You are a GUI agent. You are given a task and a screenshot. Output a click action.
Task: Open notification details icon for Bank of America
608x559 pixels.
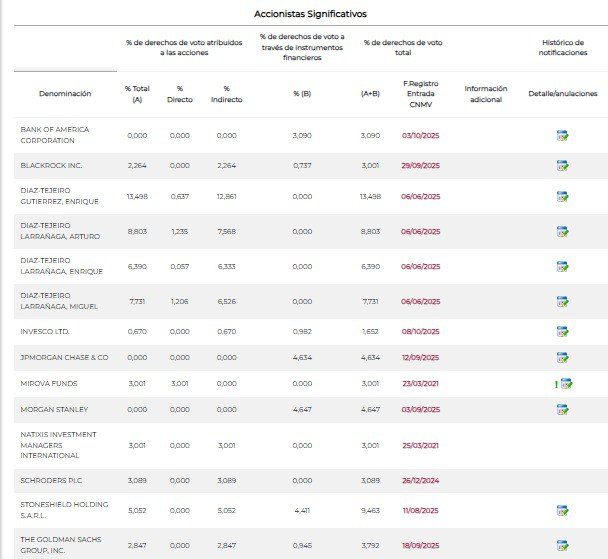tap(563, 135)
